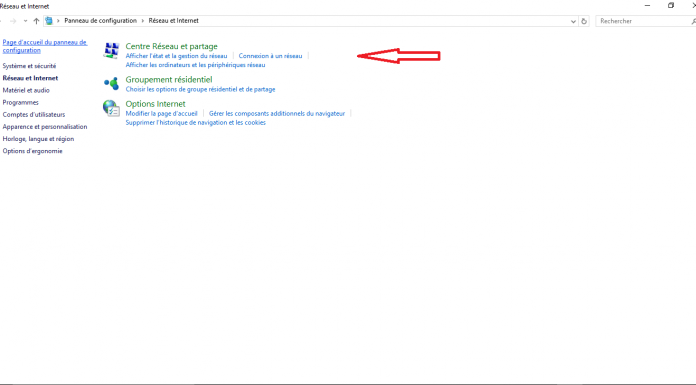Image resolution: width=696 pixels, height=385 pixels.
Task: Refresh the Control Panel view
Action: pos(584,21)
